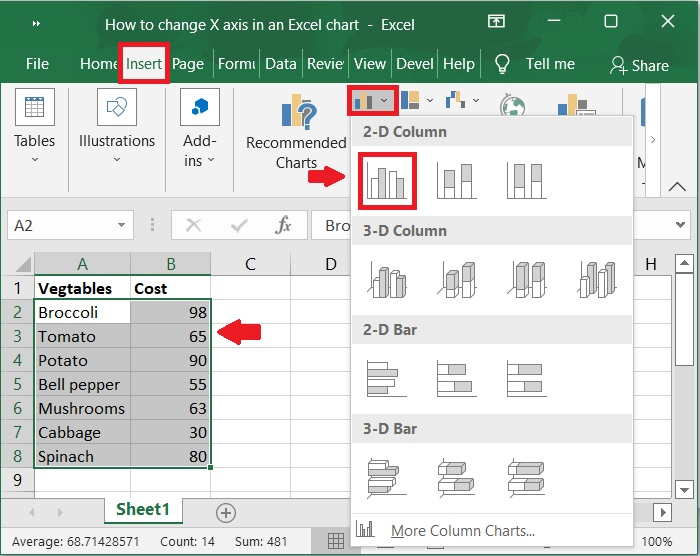
Task: Add a new sheet with plus button
Action: point(226,513)
